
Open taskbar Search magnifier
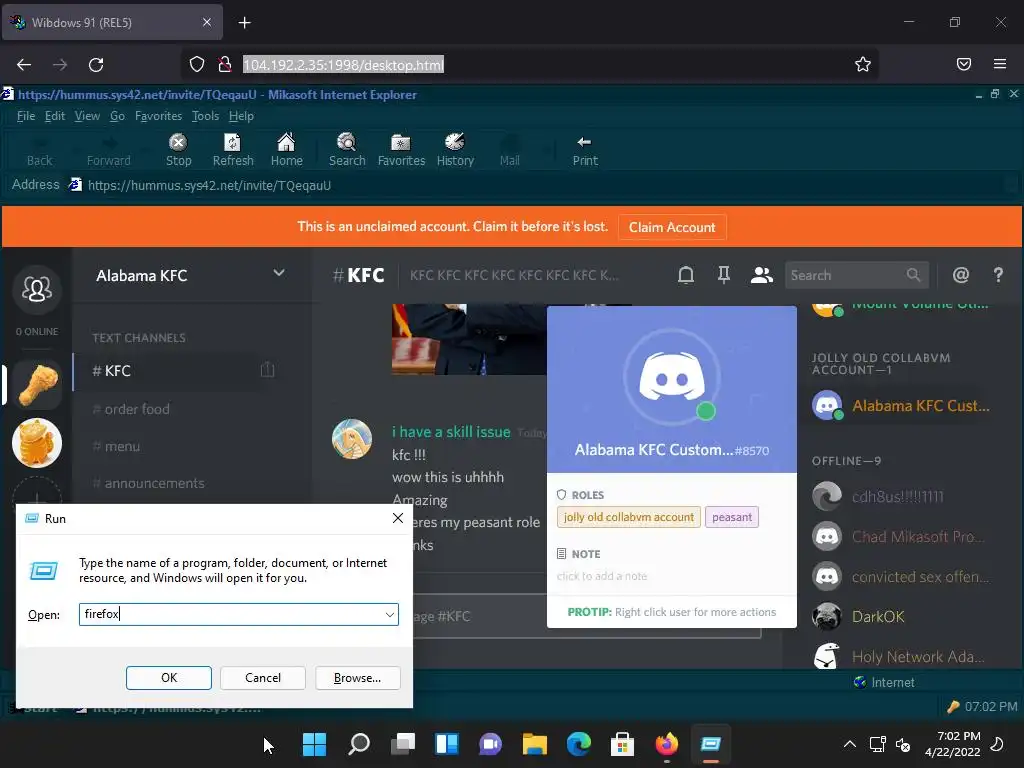(359, 744)
